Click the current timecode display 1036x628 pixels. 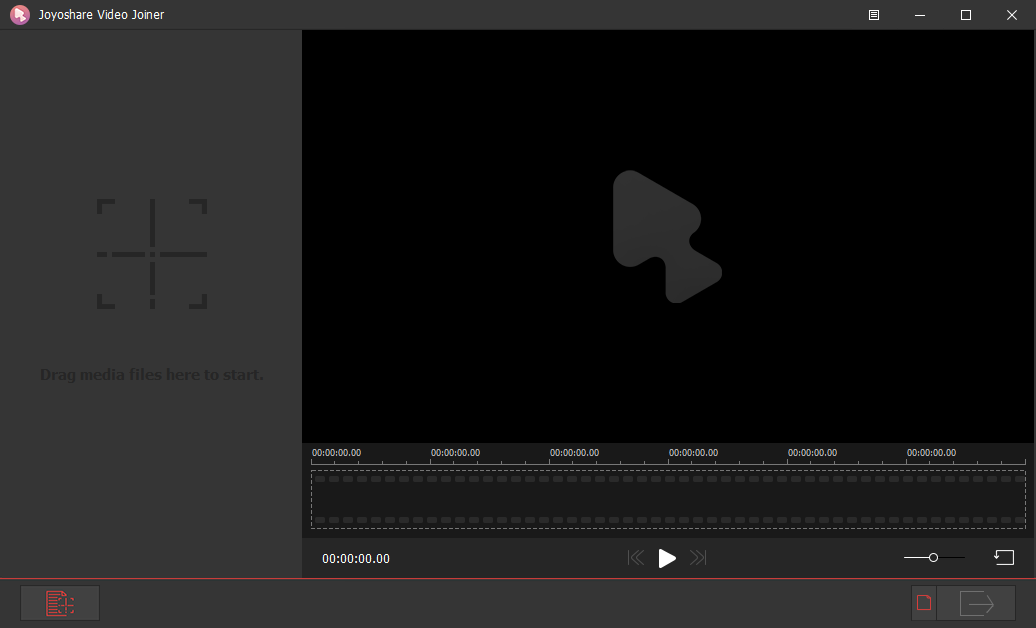coord(356,559)
